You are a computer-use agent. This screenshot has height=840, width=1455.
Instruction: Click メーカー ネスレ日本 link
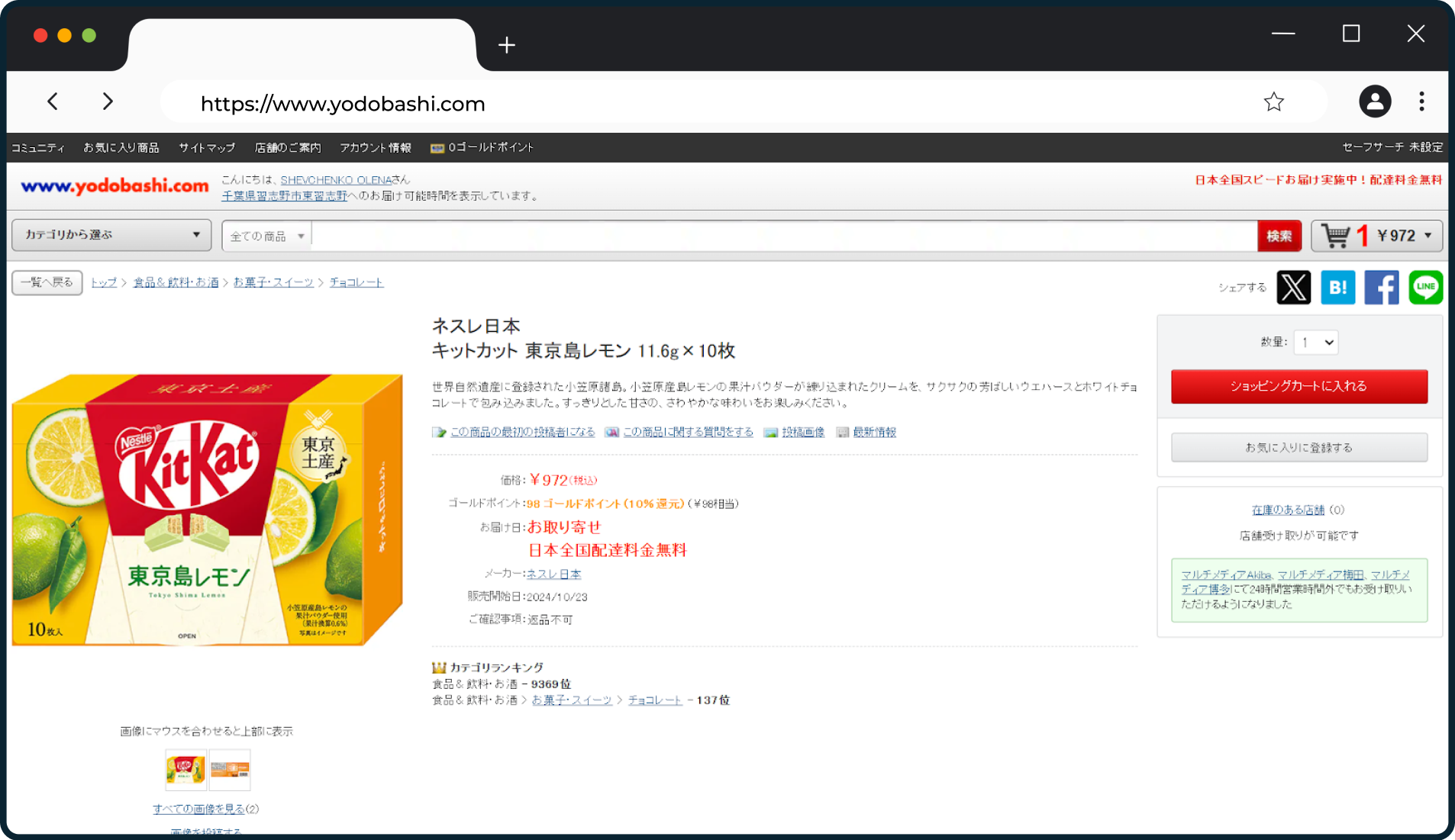553,574
